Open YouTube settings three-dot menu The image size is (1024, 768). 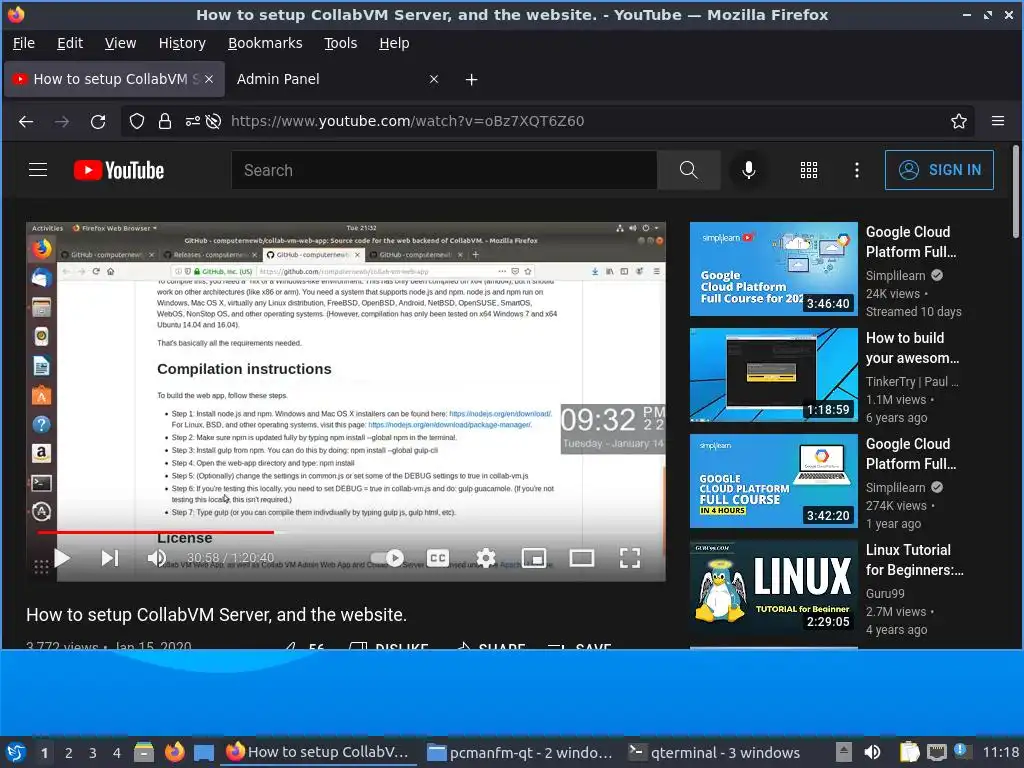click(857, 170)
